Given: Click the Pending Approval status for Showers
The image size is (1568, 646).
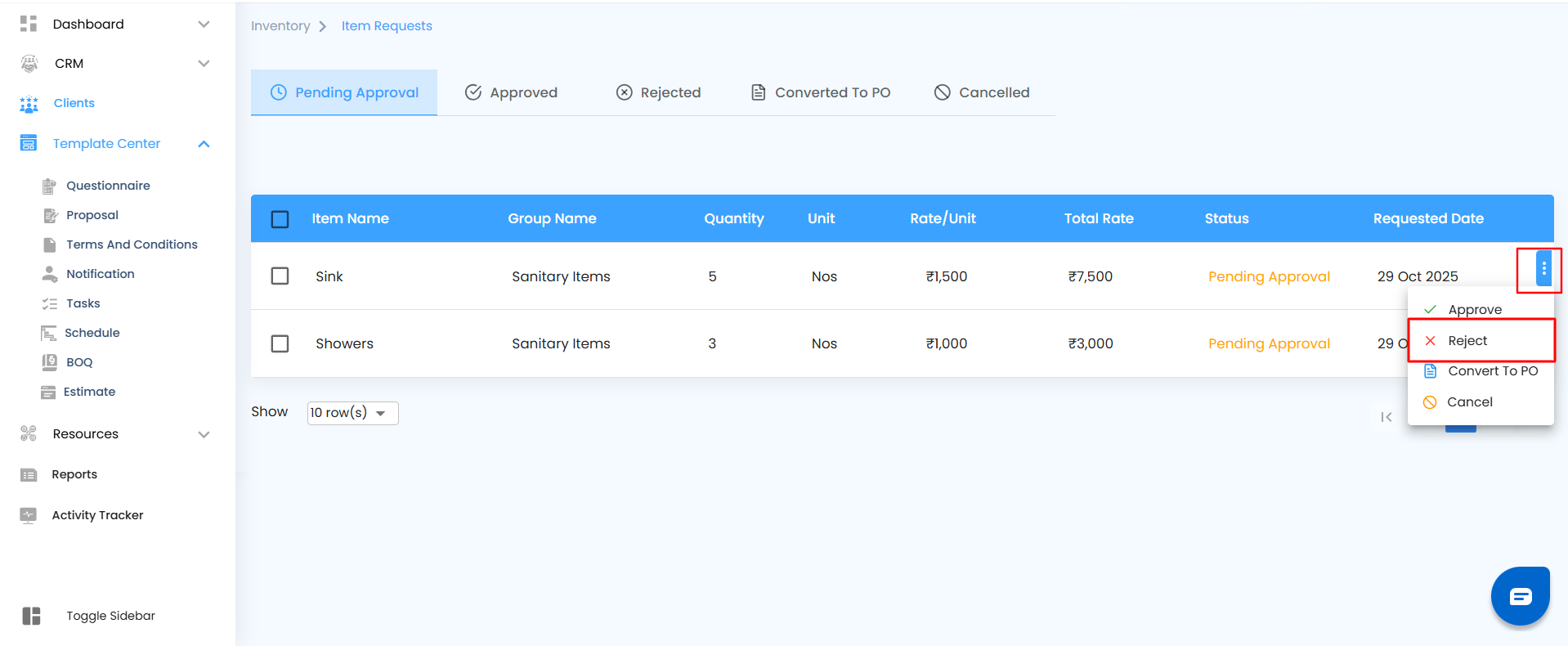Looking at the screenshot, I should coord(1269,343).
